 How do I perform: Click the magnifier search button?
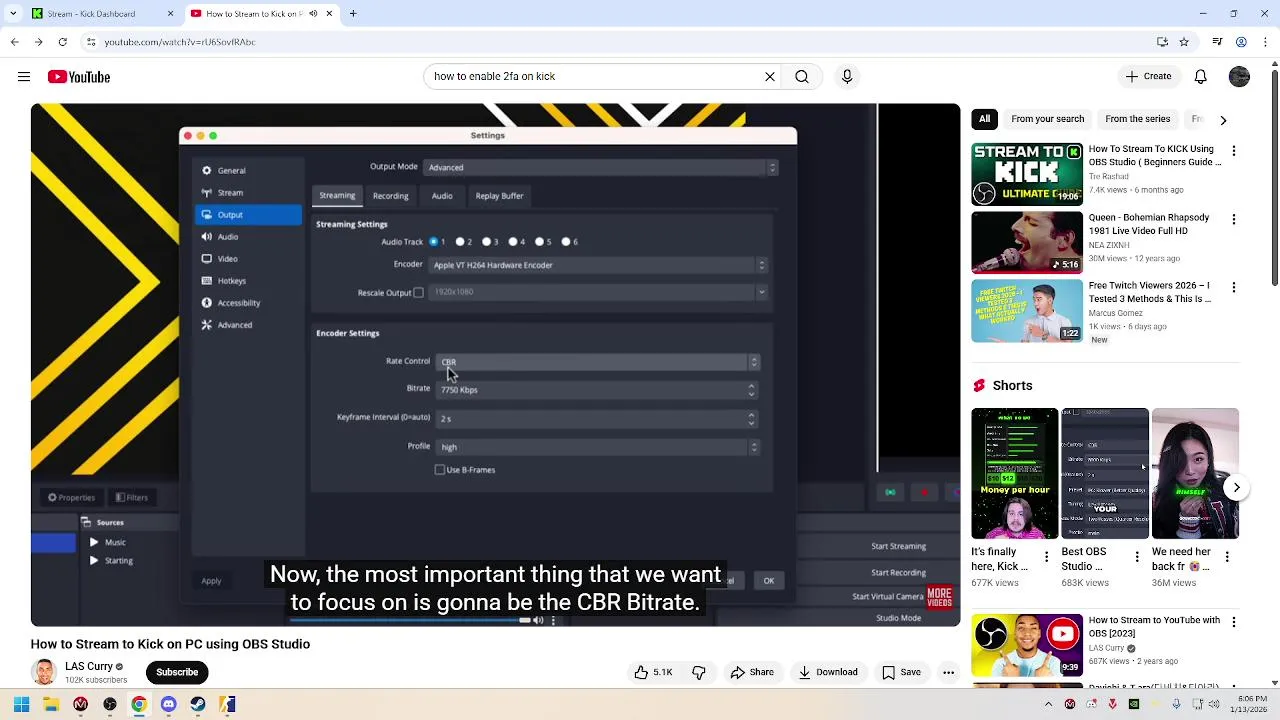click(x=802, y=76)
